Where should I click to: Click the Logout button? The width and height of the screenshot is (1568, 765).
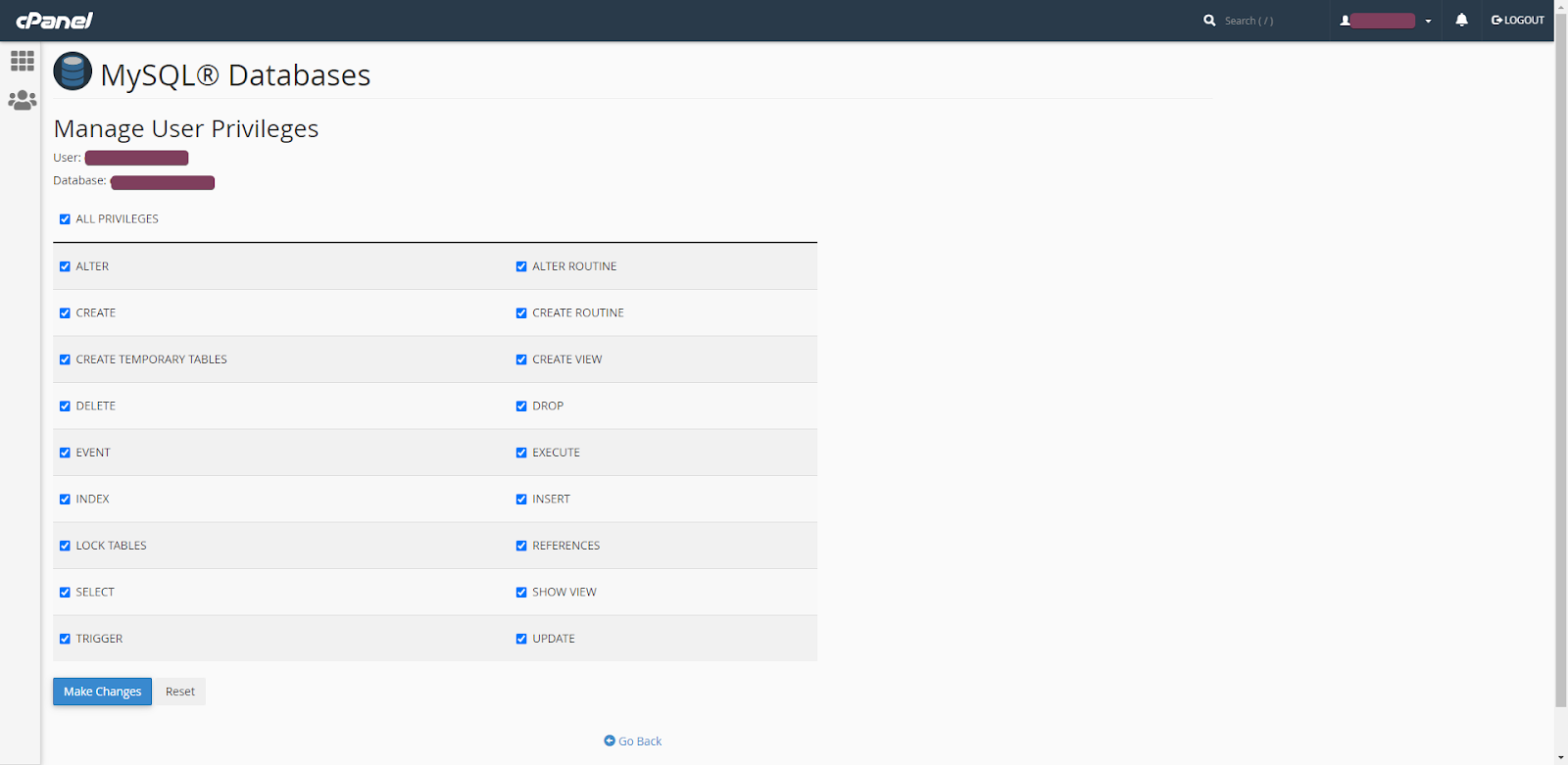click(1518, 21)
